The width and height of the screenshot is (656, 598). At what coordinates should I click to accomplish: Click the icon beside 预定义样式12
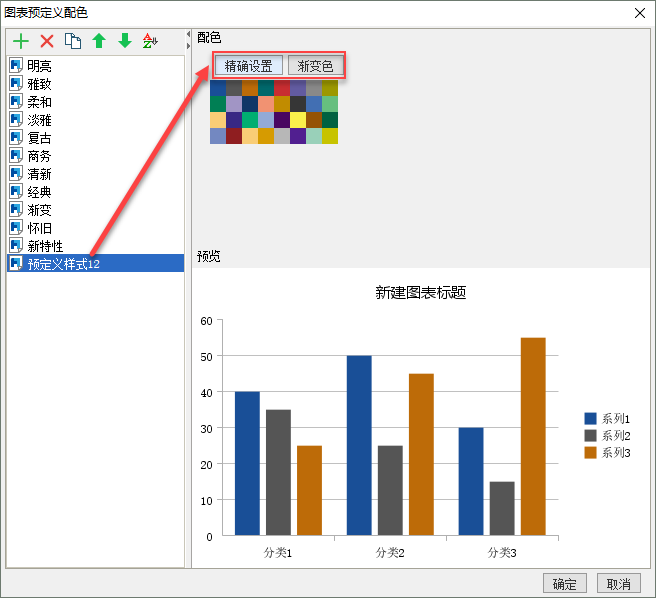coord(16,264)
